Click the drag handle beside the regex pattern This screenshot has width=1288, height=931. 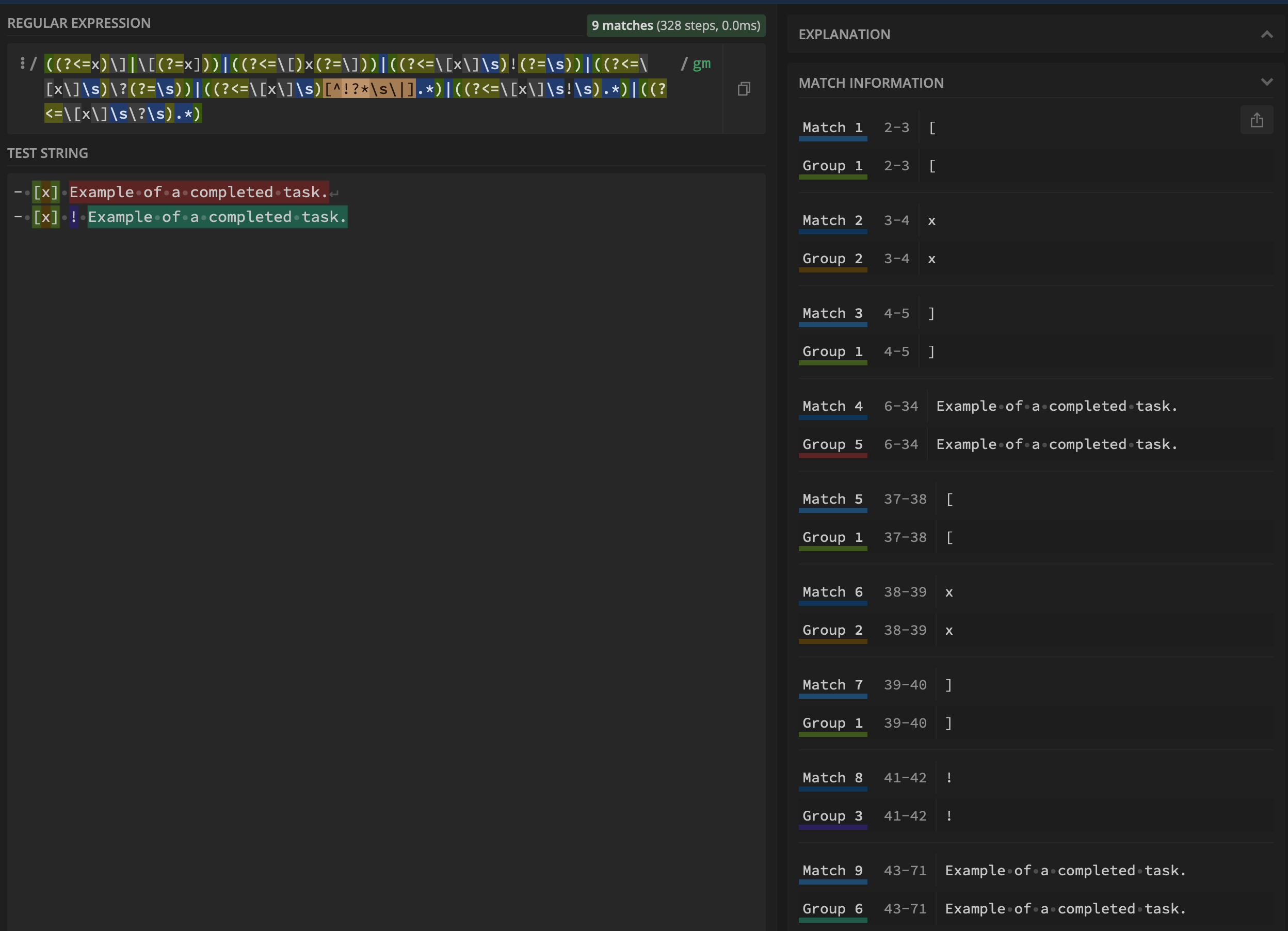(x=23, y=63)
